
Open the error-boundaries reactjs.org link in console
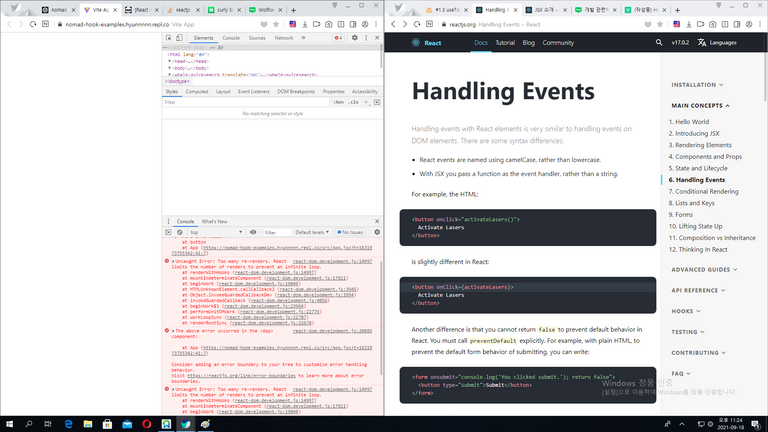241,376
